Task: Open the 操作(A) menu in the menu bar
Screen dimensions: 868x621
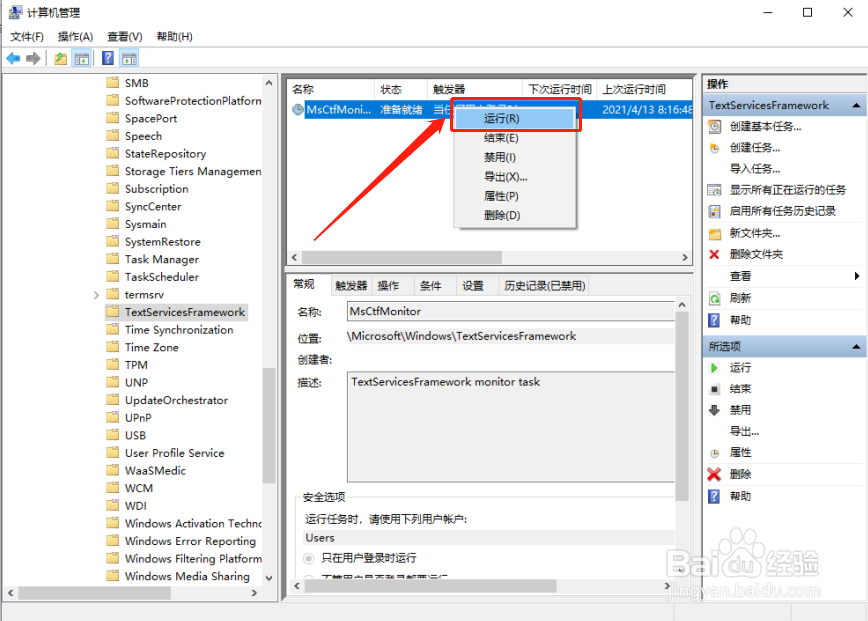Action: (75, 36)
